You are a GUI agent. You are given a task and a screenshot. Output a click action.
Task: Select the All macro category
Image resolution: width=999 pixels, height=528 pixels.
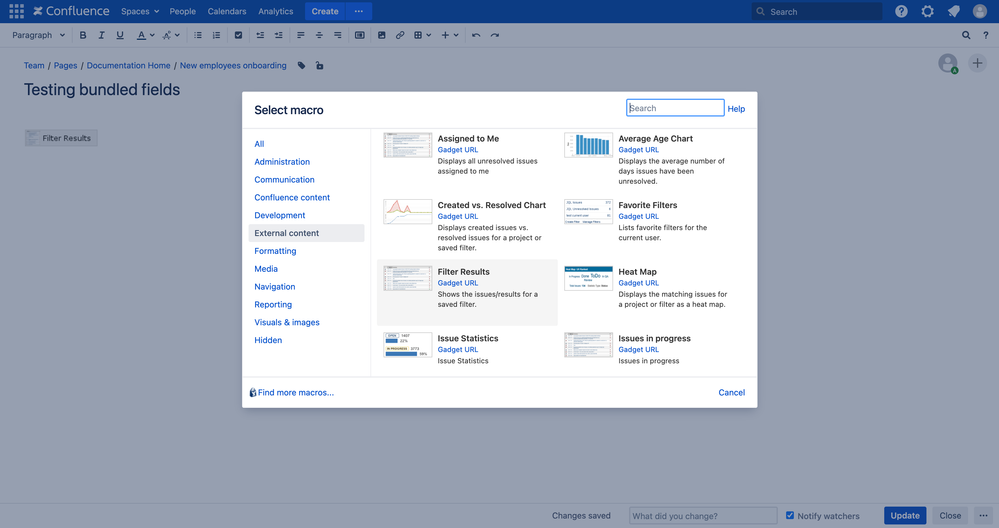[259, 144]
